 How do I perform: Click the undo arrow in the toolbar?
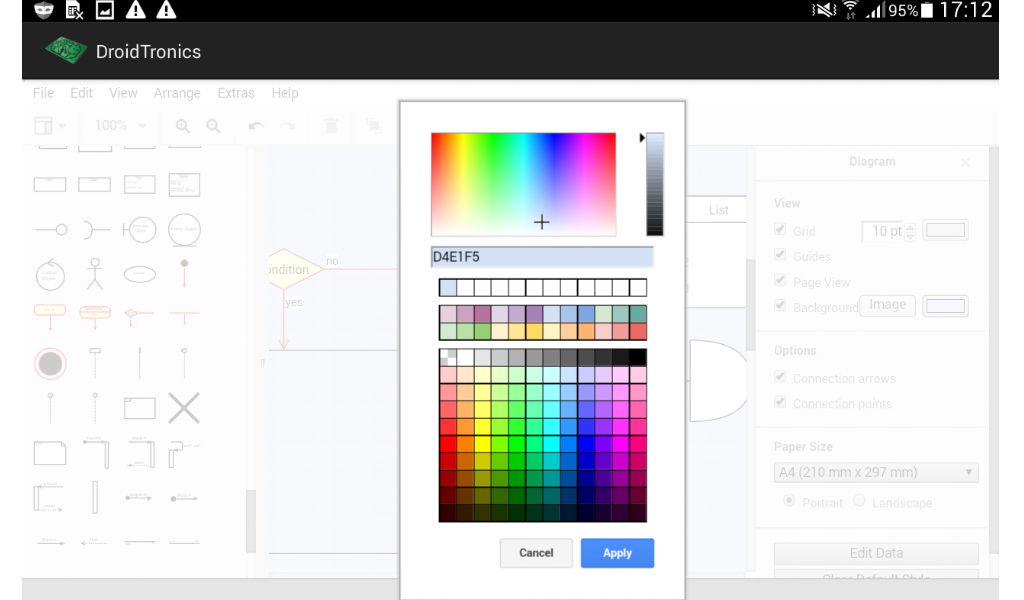pos(255,125)
